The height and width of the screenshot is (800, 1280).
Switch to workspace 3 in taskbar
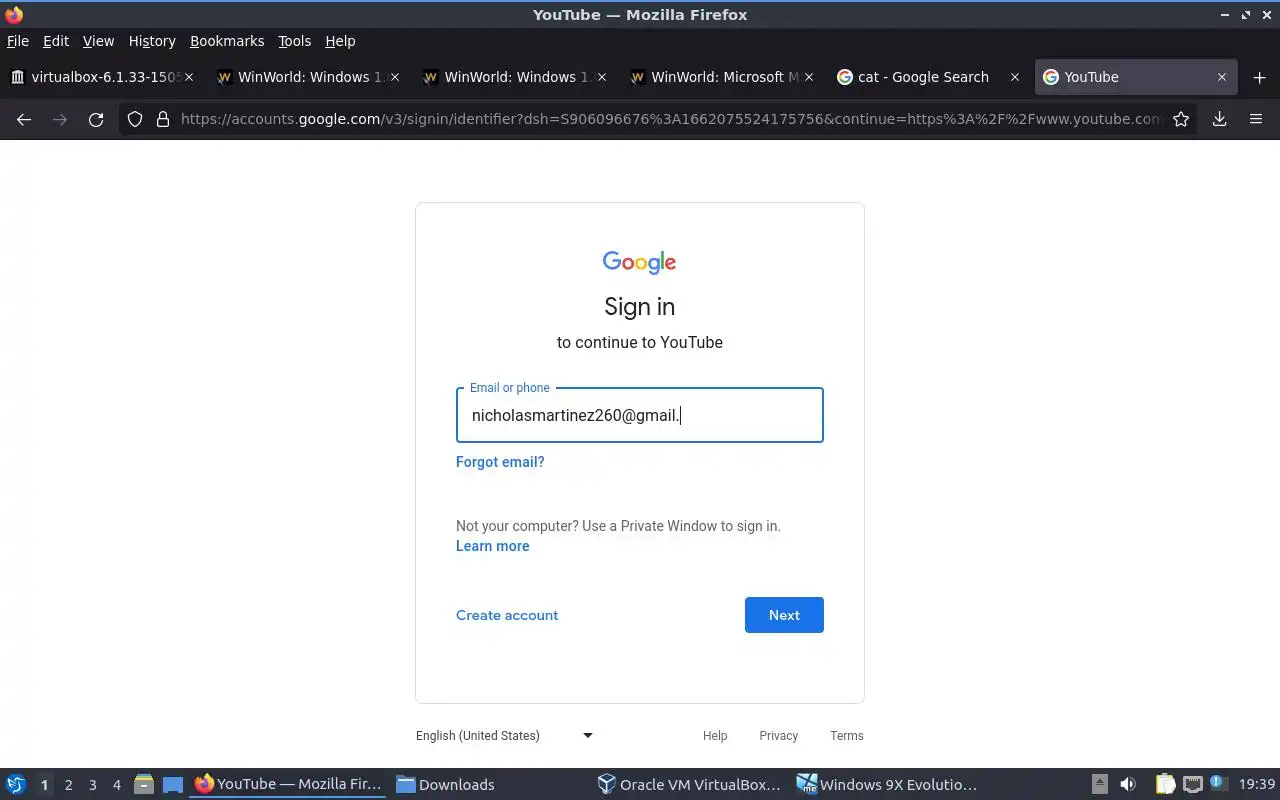(93, 785)
